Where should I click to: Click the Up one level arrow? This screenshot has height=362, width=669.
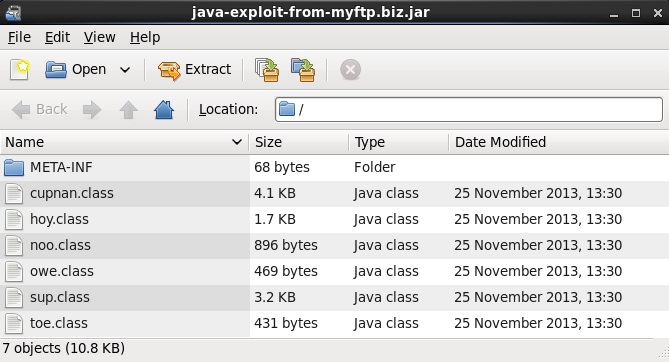128,110
